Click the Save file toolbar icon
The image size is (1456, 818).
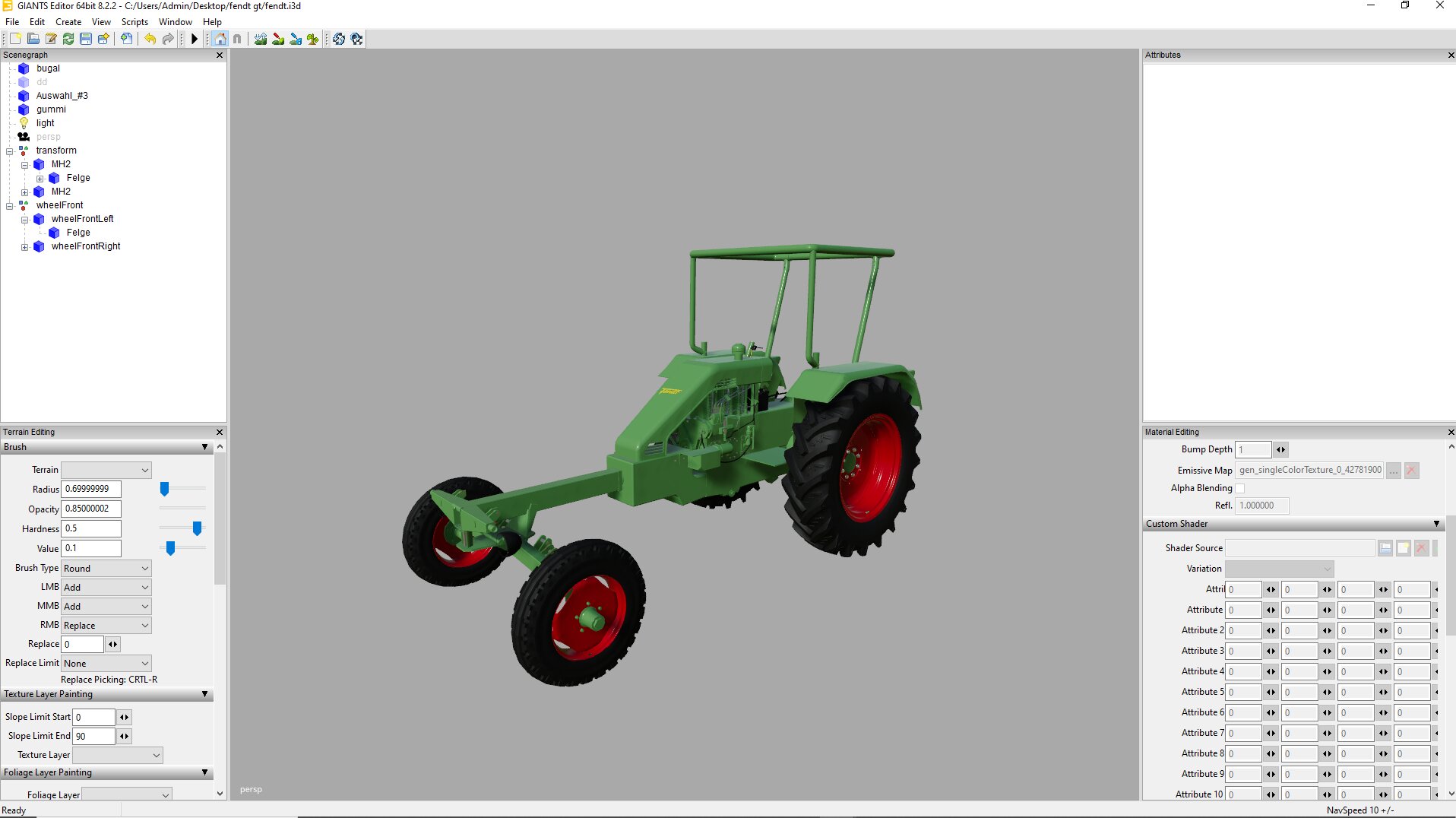(x=86, y=39)
